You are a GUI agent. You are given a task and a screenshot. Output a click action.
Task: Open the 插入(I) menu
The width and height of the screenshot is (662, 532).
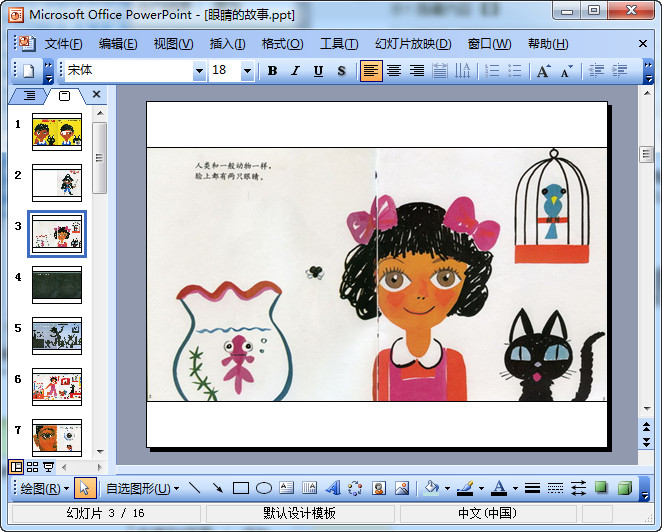tap(227, 44)
